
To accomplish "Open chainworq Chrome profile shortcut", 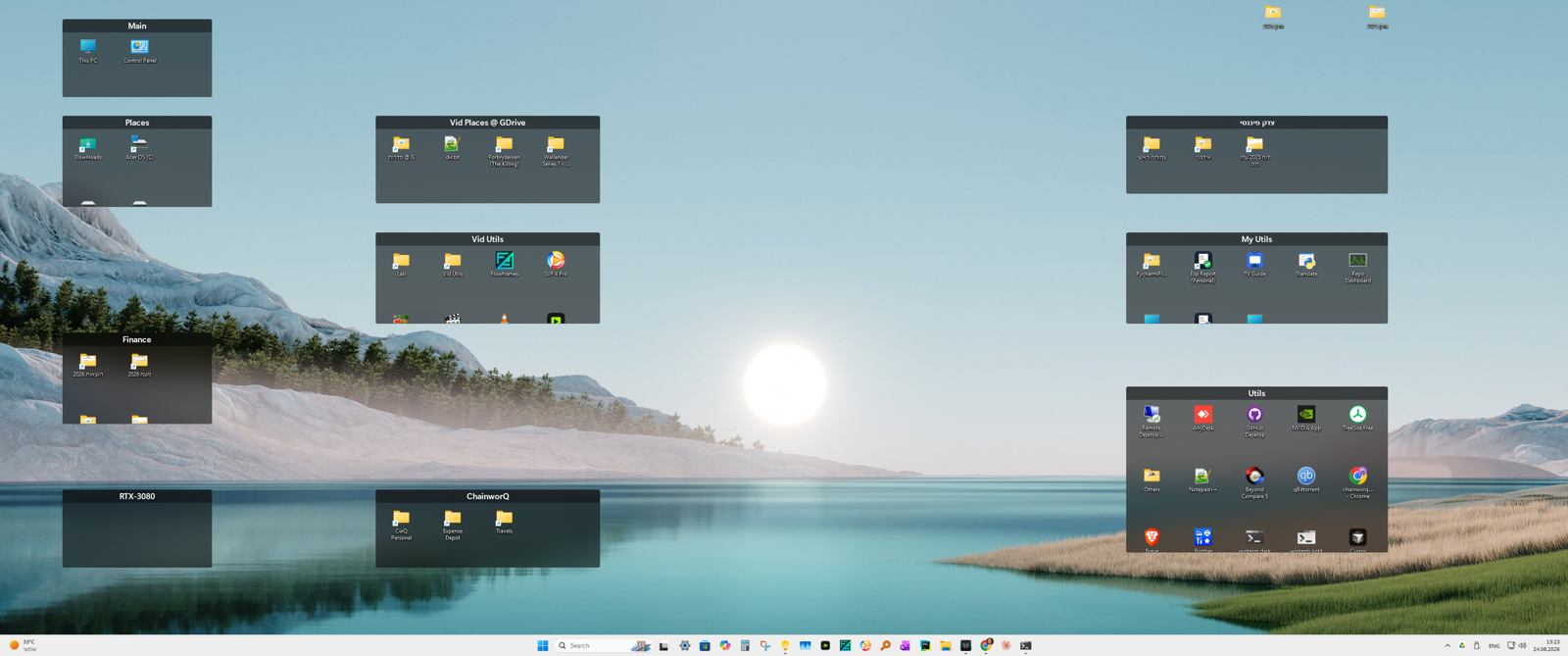I will click(1357, 482).
